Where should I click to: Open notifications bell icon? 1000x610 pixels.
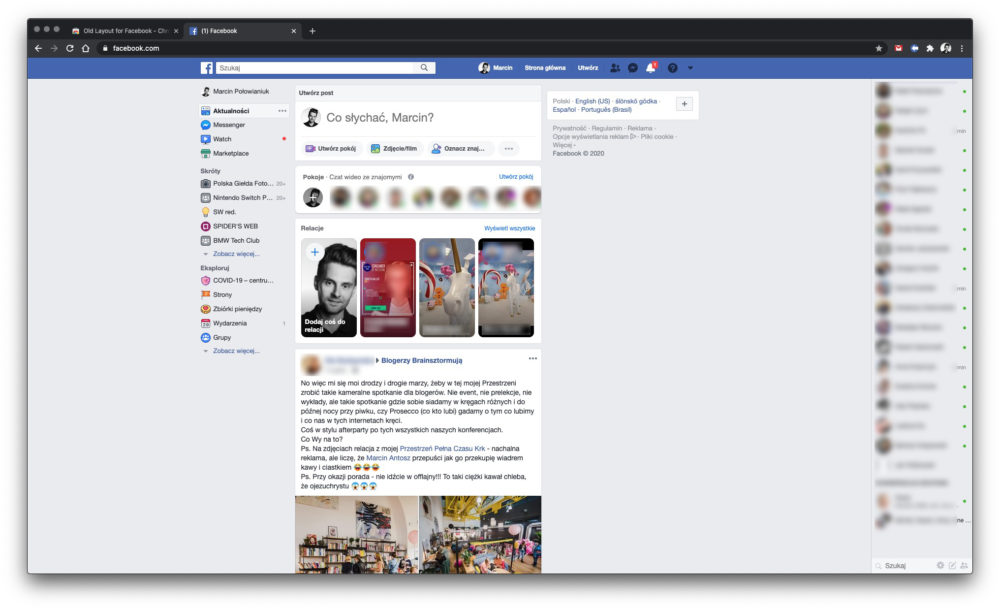coord(651,68)
